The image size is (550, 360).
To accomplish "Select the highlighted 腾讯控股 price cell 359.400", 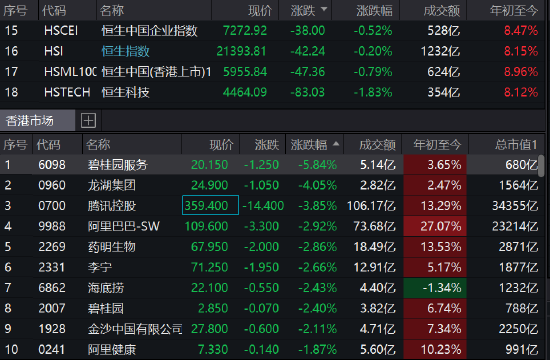I will [x=210, y=205].
